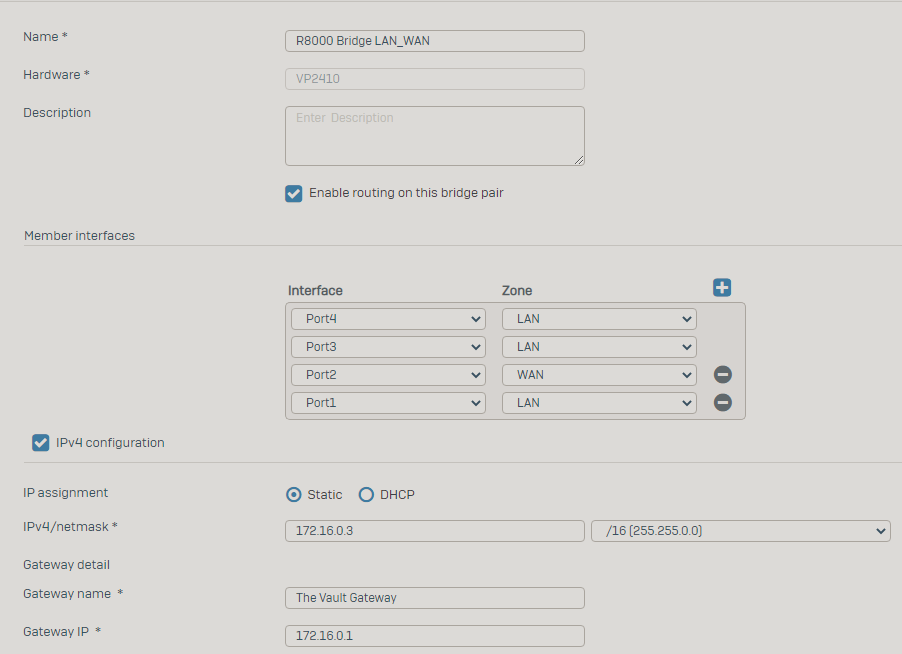
Task: Open the Port1 interface dropdown
Action: [x=388, y=403]
